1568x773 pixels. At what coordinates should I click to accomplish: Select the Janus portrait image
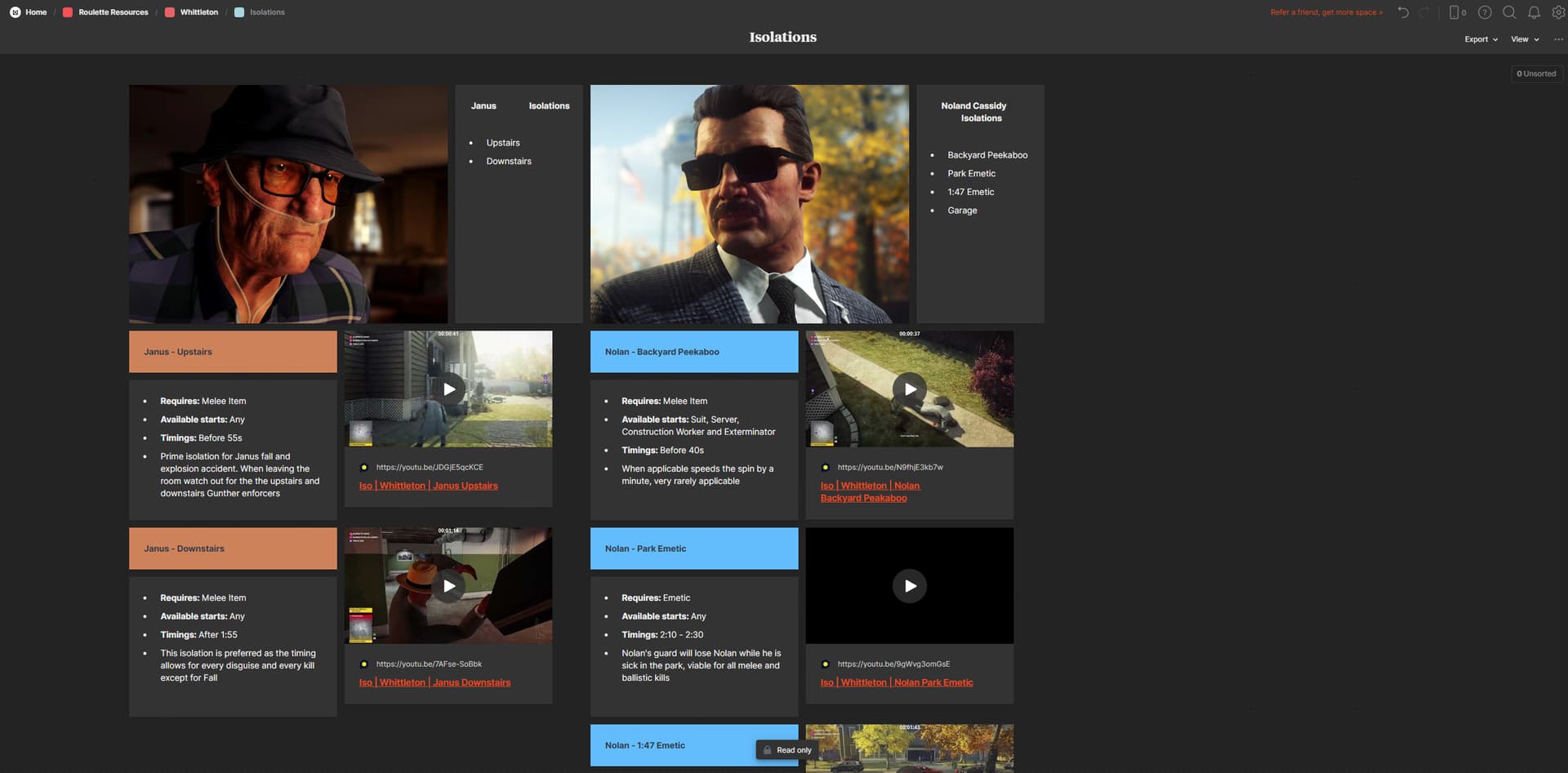pos(288,204)
